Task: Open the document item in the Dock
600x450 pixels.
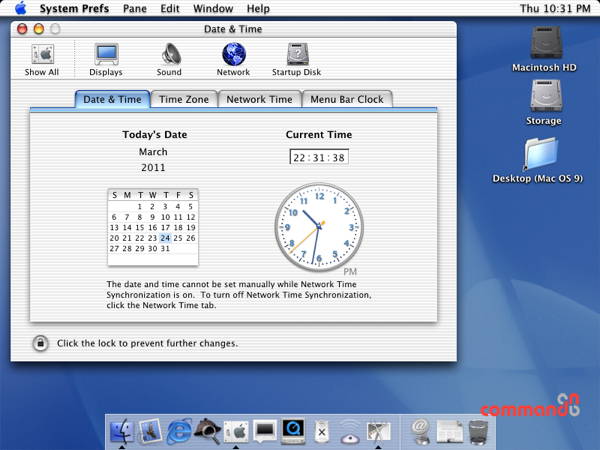Action: 450,432
